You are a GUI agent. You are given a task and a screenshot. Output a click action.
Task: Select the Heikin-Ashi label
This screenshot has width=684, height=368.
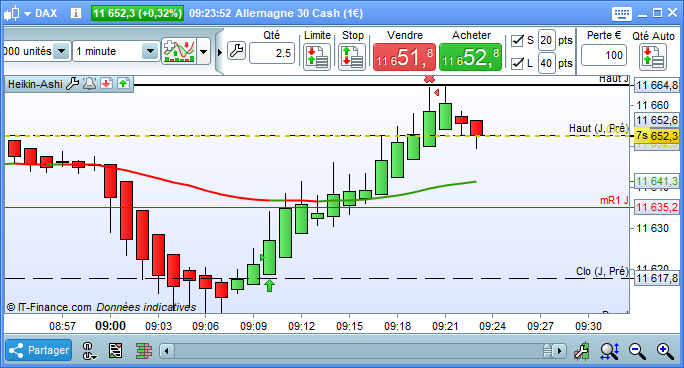[x=35, y=84]
